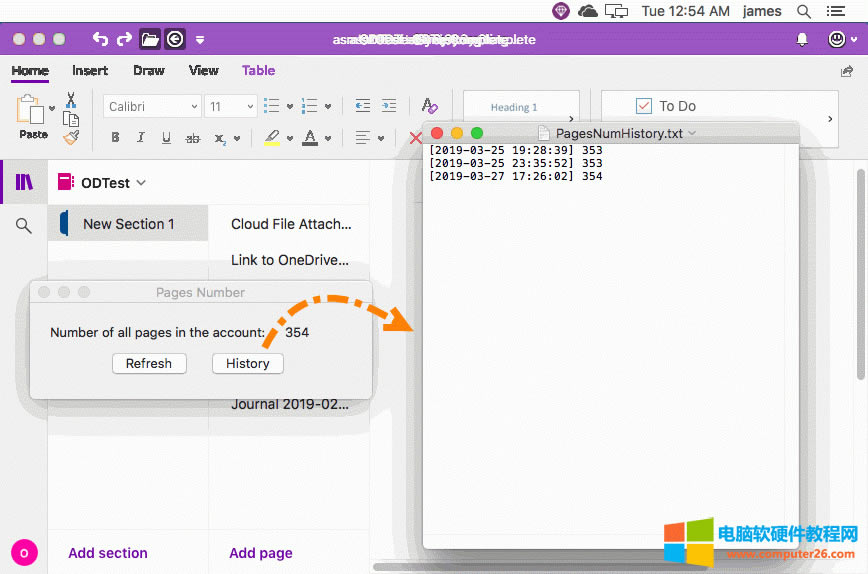
Task: Open the font size 11 dropdown
Action: pyautogui.click(x=231, y=106)
